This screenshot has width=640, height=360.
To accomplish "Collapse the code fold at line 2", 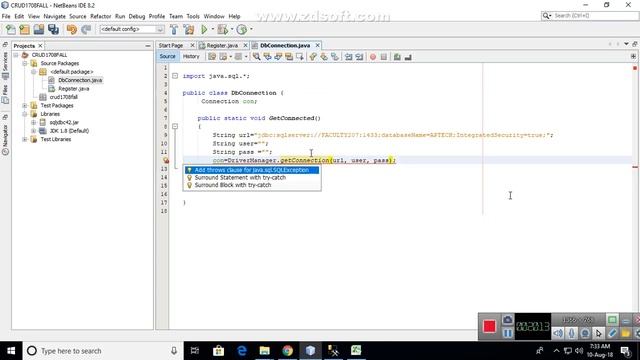I will click(175, 76).
